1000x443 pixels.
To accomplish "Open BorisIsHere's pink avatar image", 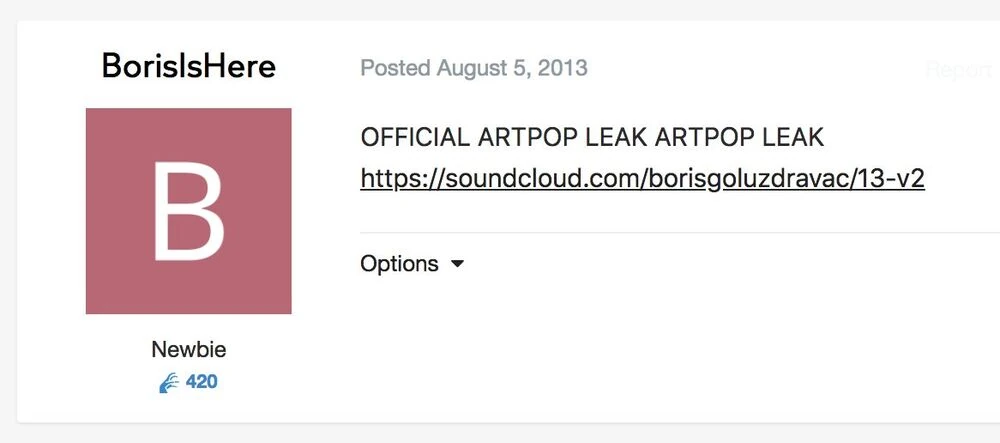I will point(189,211).
